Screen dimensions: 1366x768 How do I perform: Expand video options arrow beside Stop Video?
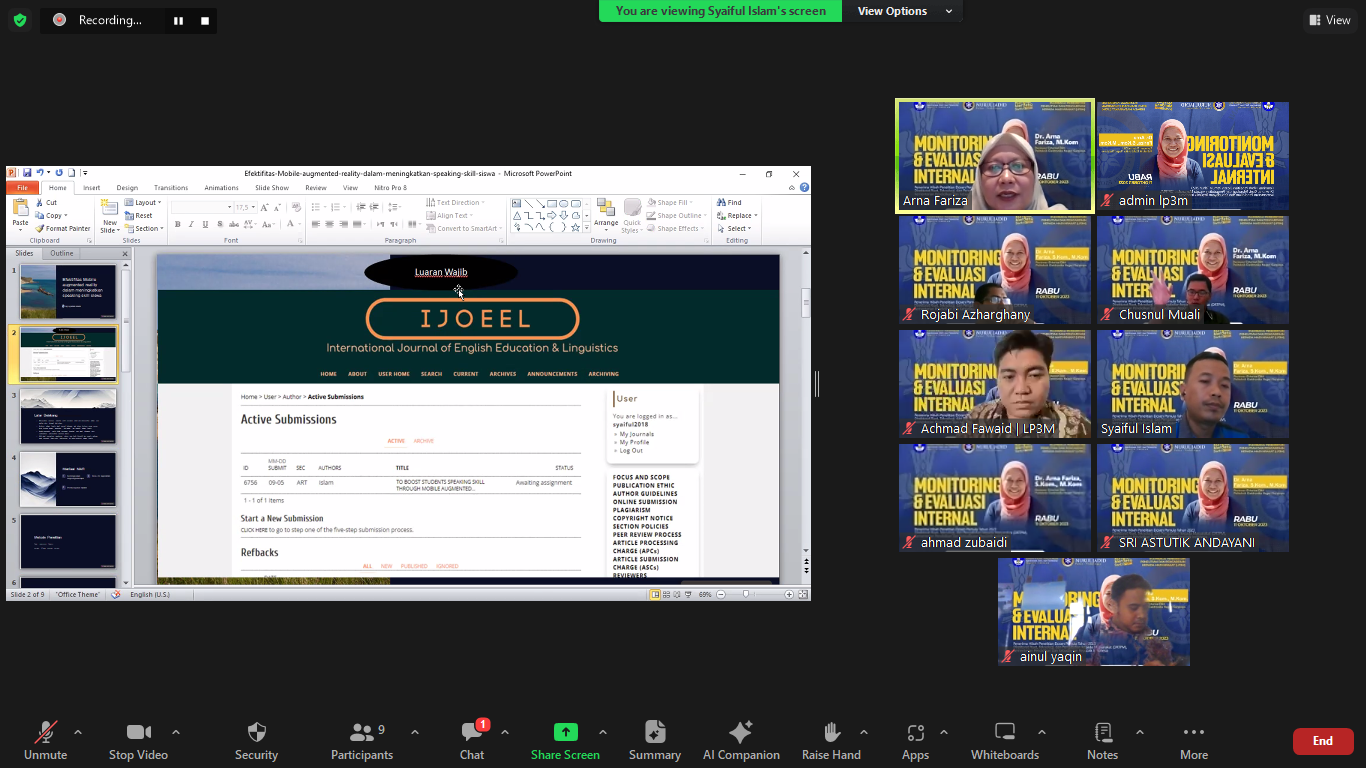tap(176, 732)
